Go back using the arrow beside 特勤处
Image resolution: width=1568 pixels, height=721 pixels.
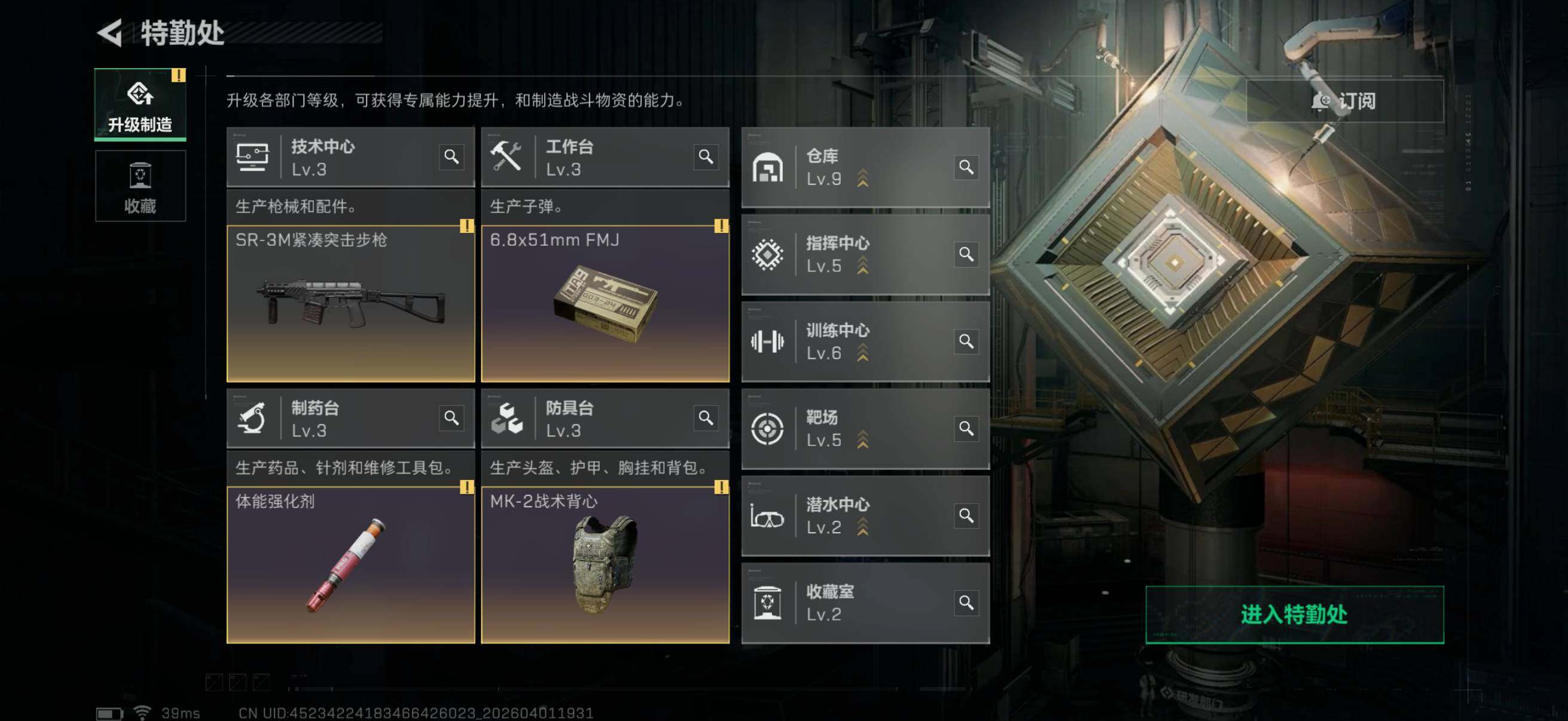point(110,33)
